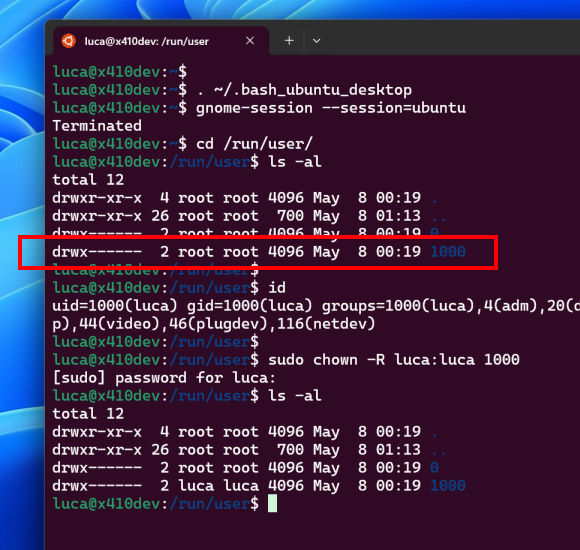This screenshot has width=580, height=550.
Task: Expand the terminal profiles dropdown chevron
Action: pos(317,41)
